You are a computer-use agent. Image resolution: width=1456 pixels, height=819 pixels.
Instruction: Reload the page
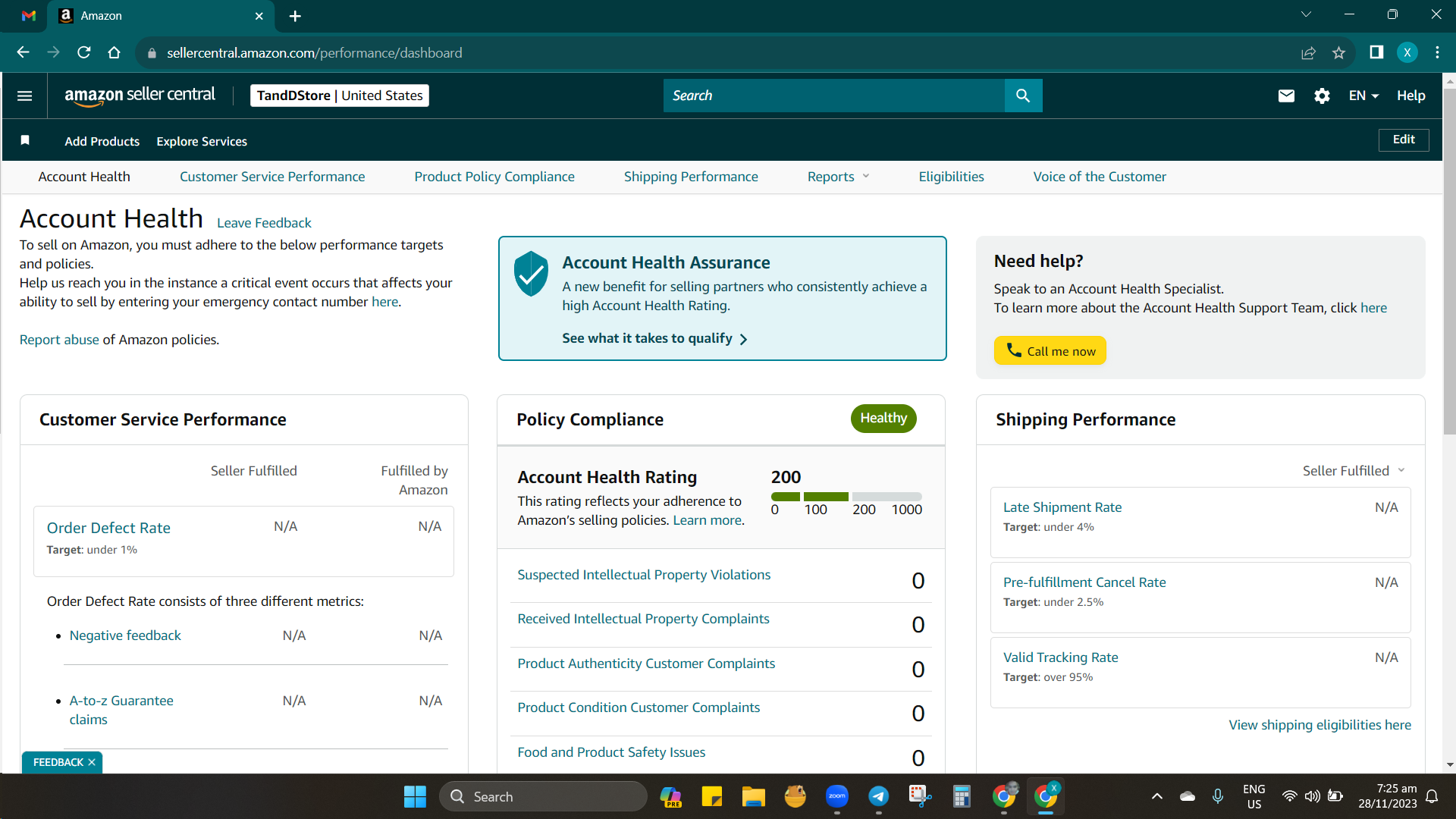84,52
